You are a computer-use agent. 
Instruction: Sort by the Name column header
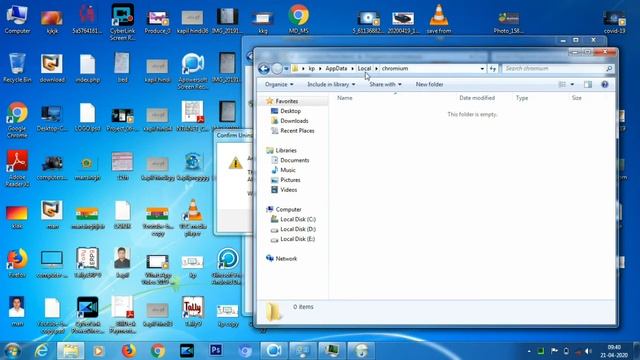344,98
